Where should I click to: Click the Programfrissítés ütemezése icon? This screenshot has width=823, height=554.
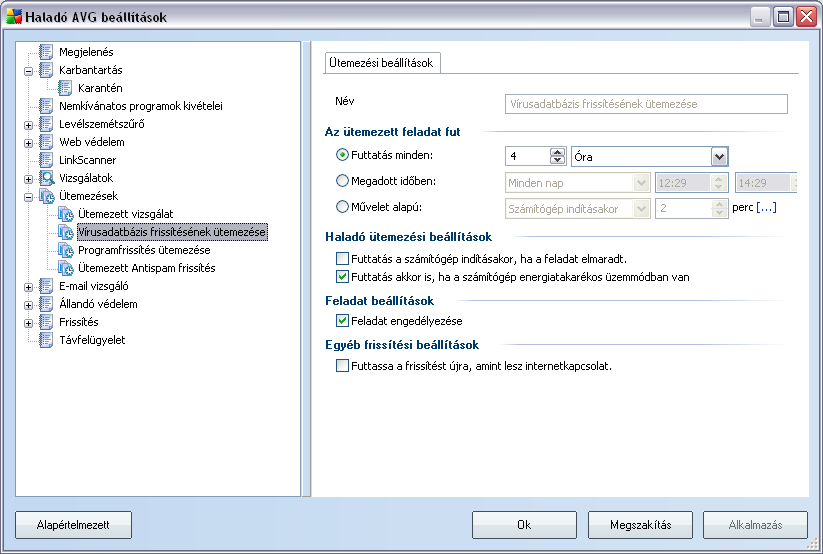coord(66,250)
